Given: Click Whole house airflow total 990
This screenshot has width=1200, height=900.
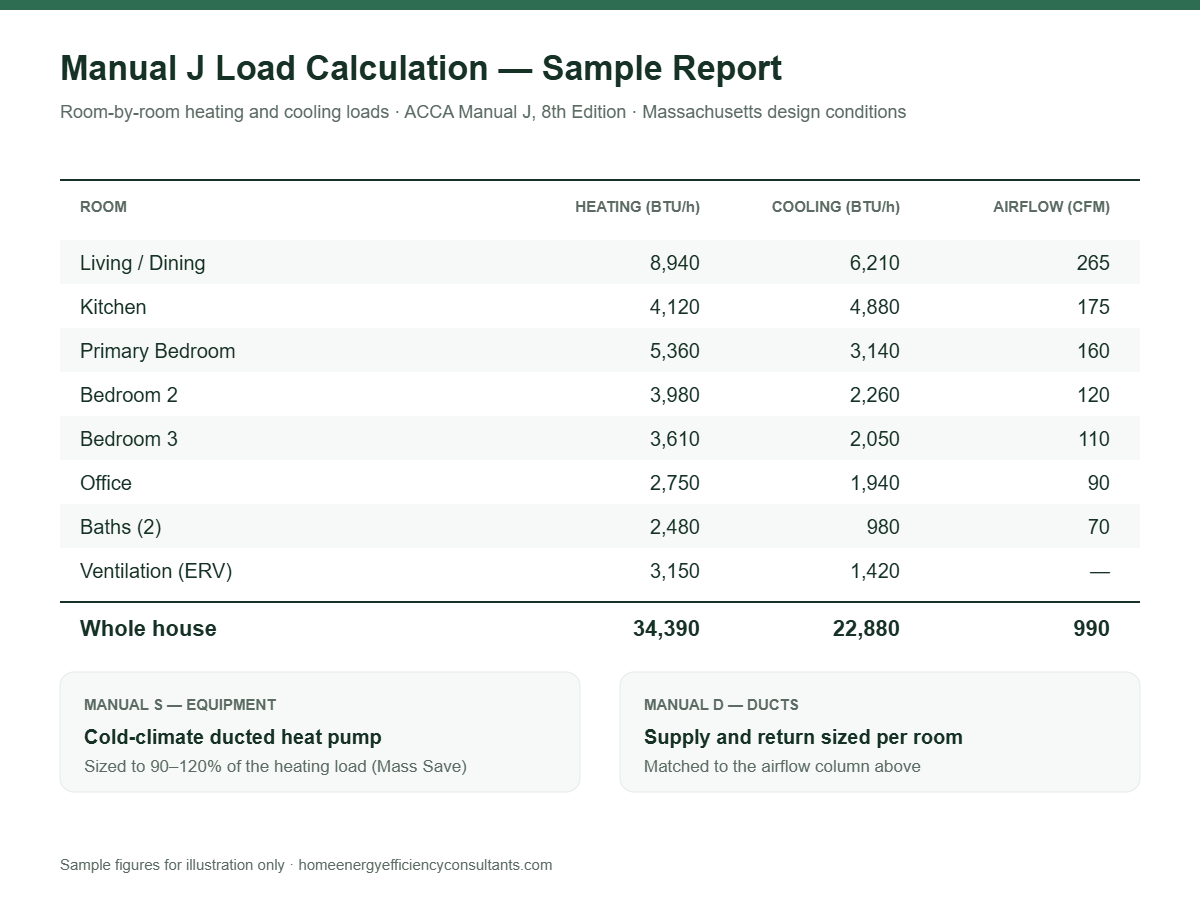Looking at the screenshot, I should pyautogui.click(x=1092, y=628).
